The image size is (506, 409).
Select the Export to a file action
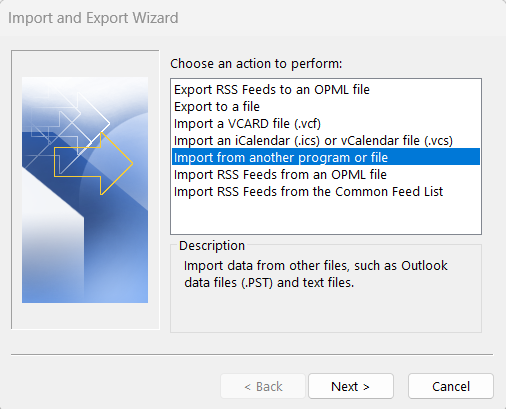pos(326,107)
